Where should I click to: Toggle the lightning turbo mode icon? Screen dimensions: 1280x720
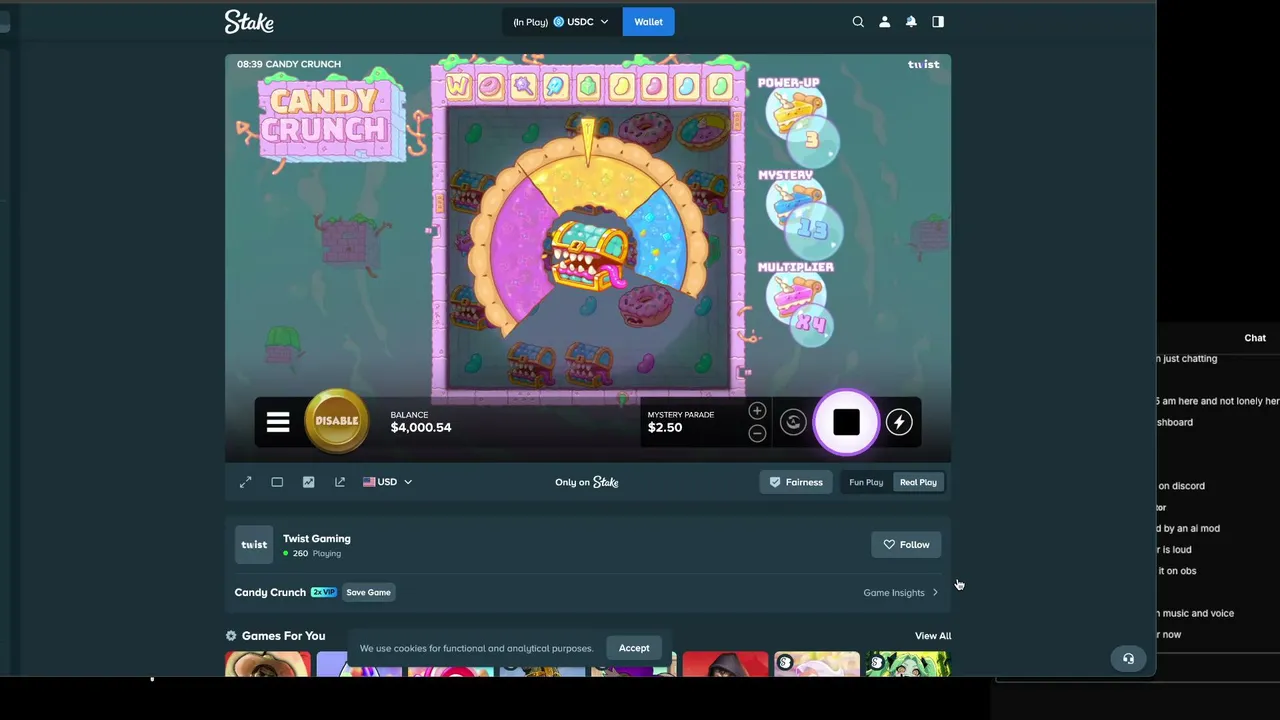[x=899, y=422]
